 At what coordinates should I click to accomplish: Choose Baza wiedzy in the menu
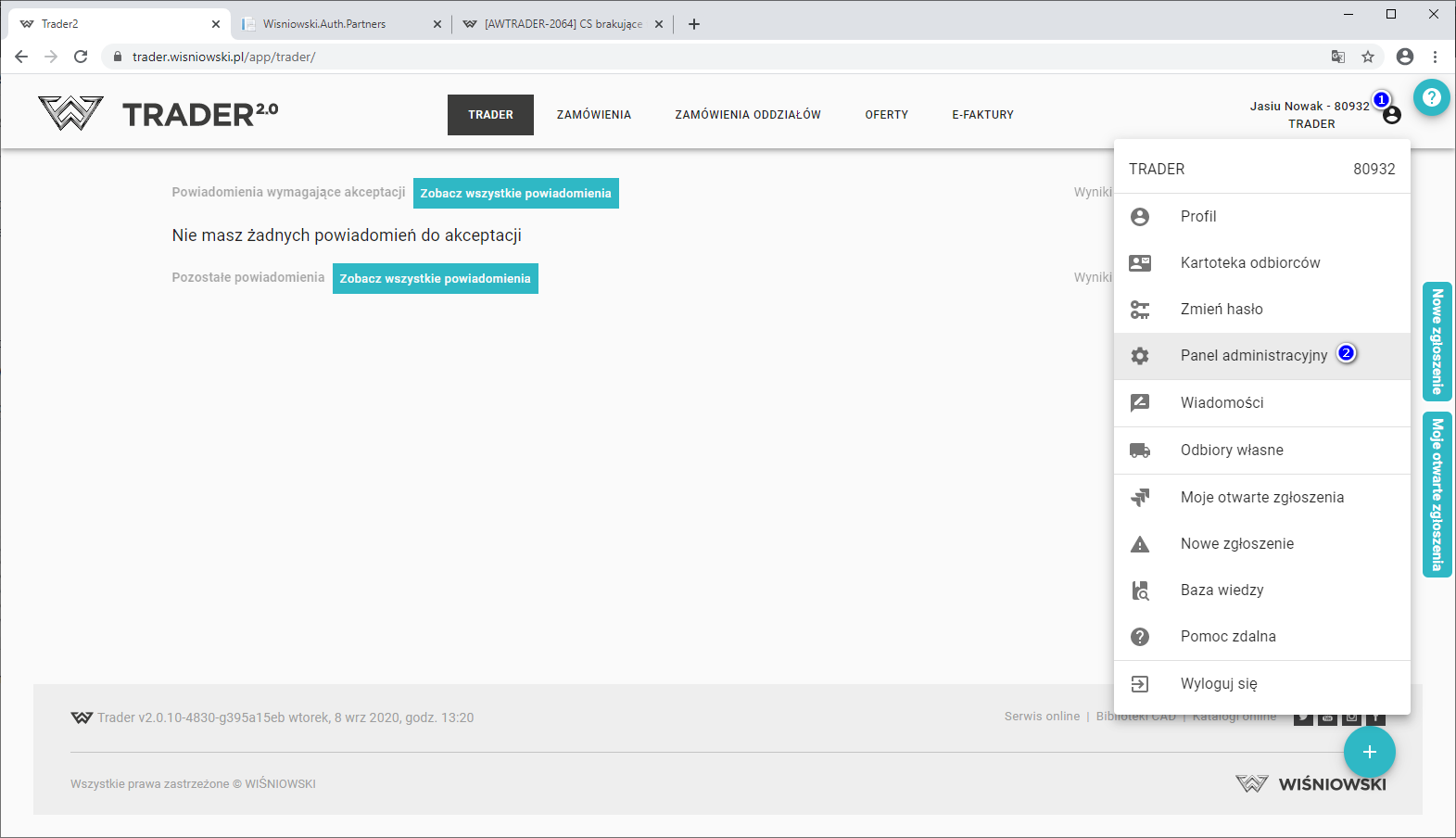1222,590
